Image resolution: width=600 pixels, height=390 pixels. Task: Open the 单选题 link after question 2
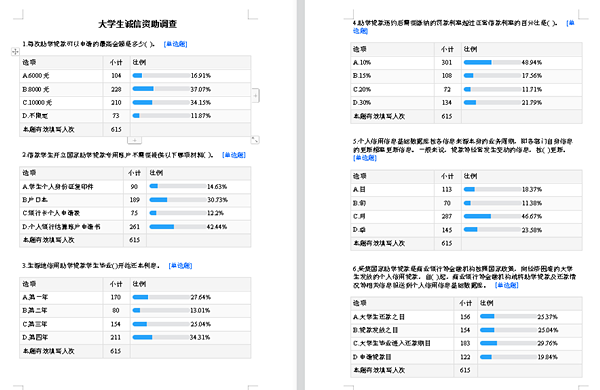click(x=234, y=155)
